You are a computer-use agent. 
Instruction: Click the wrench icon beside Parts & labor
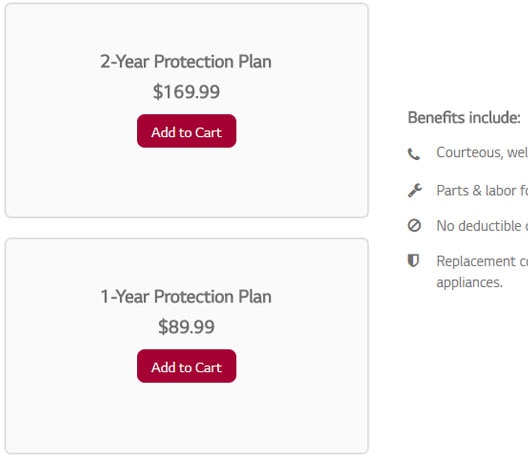coord(415,190)
